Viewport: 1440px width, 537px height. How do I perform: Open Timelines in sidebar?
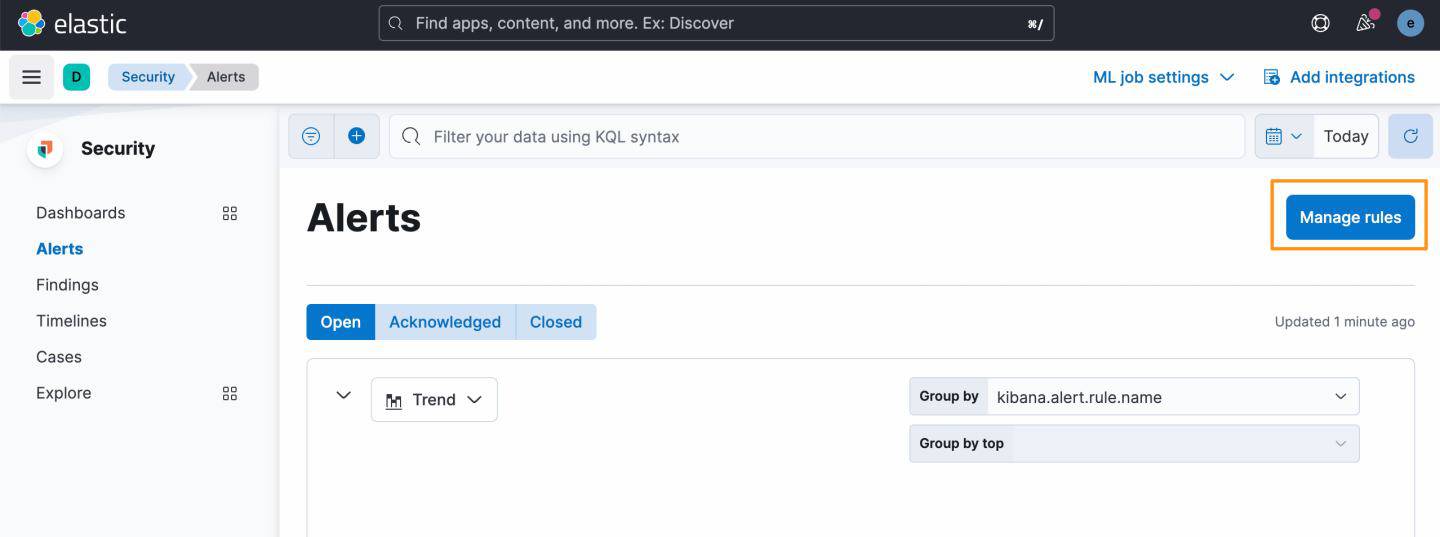click(x=71, y=321)
